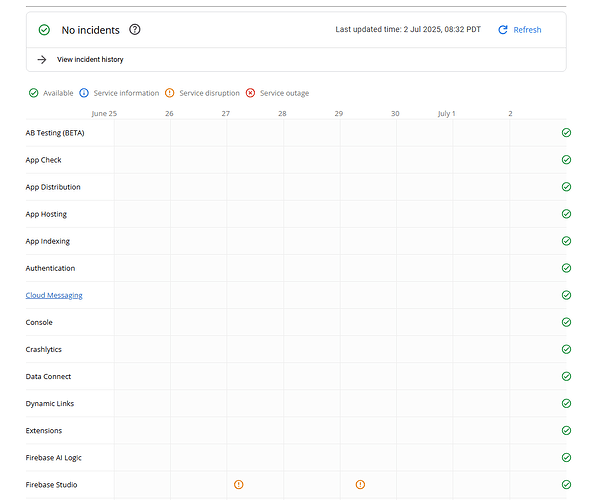Click the 2 date header
The image size is (597, 500).
point(510,113)
